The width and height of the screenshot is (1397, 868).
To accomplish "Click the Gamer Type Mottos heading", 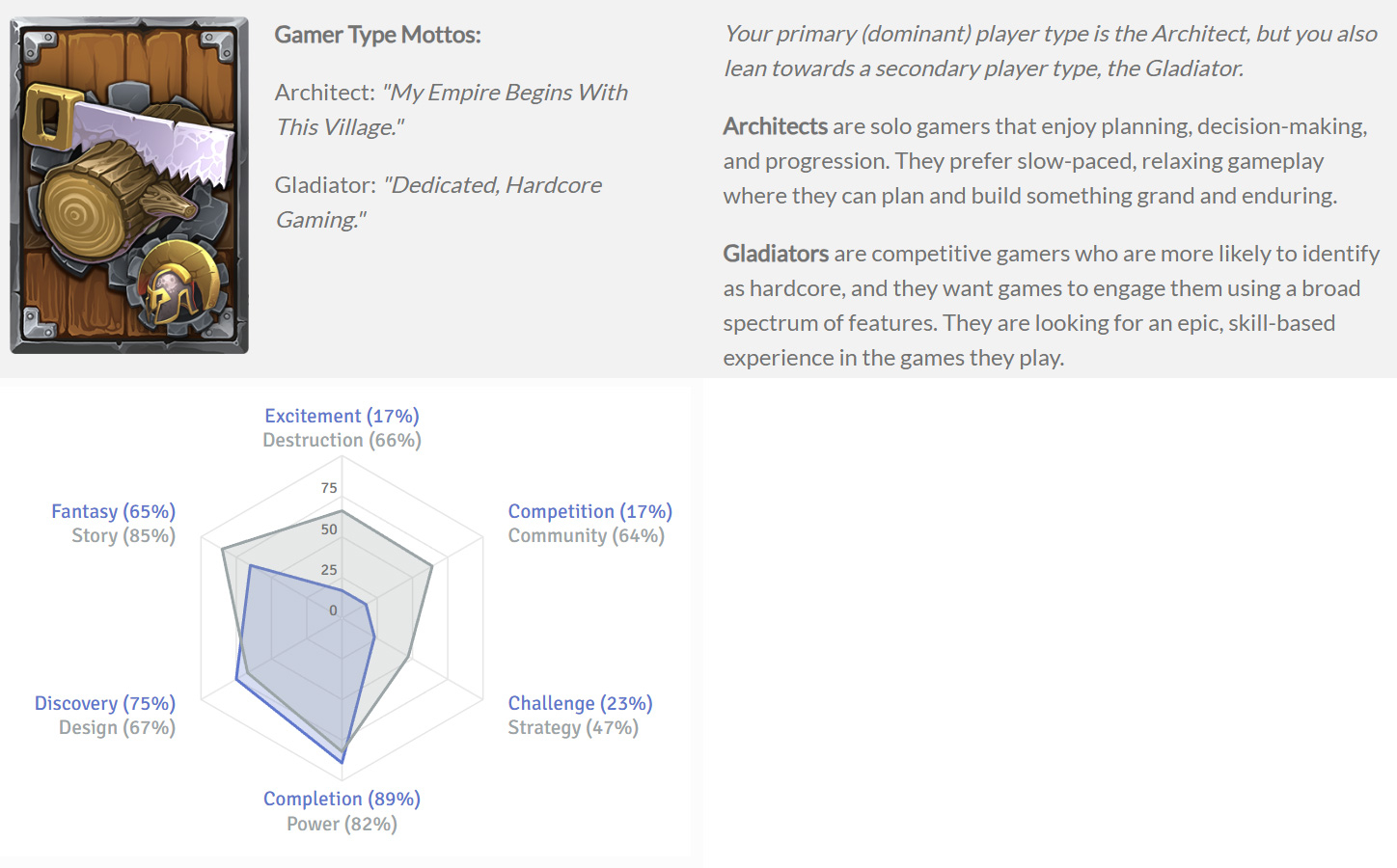I will tap(377, 35).
